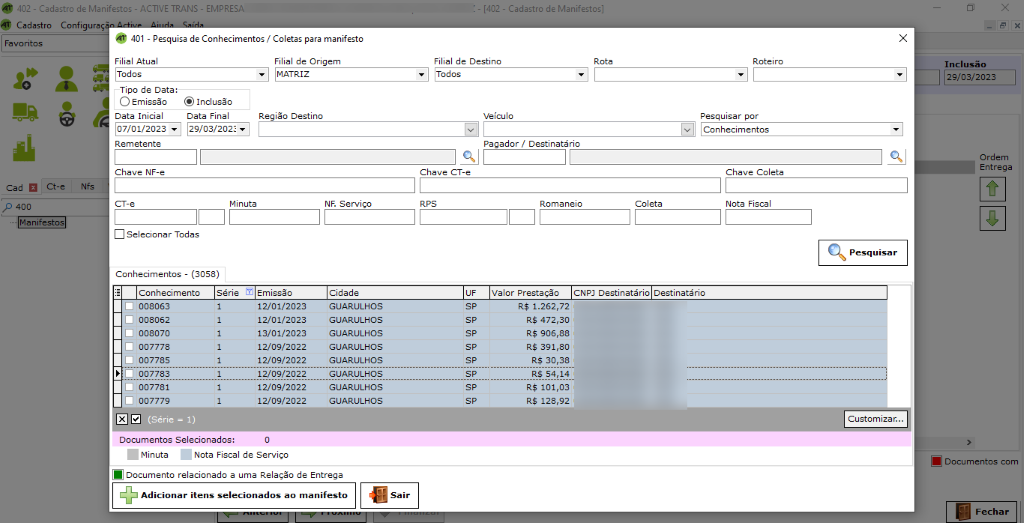Click the Inclusão date field showing 29/03/2023

[980, 77]
